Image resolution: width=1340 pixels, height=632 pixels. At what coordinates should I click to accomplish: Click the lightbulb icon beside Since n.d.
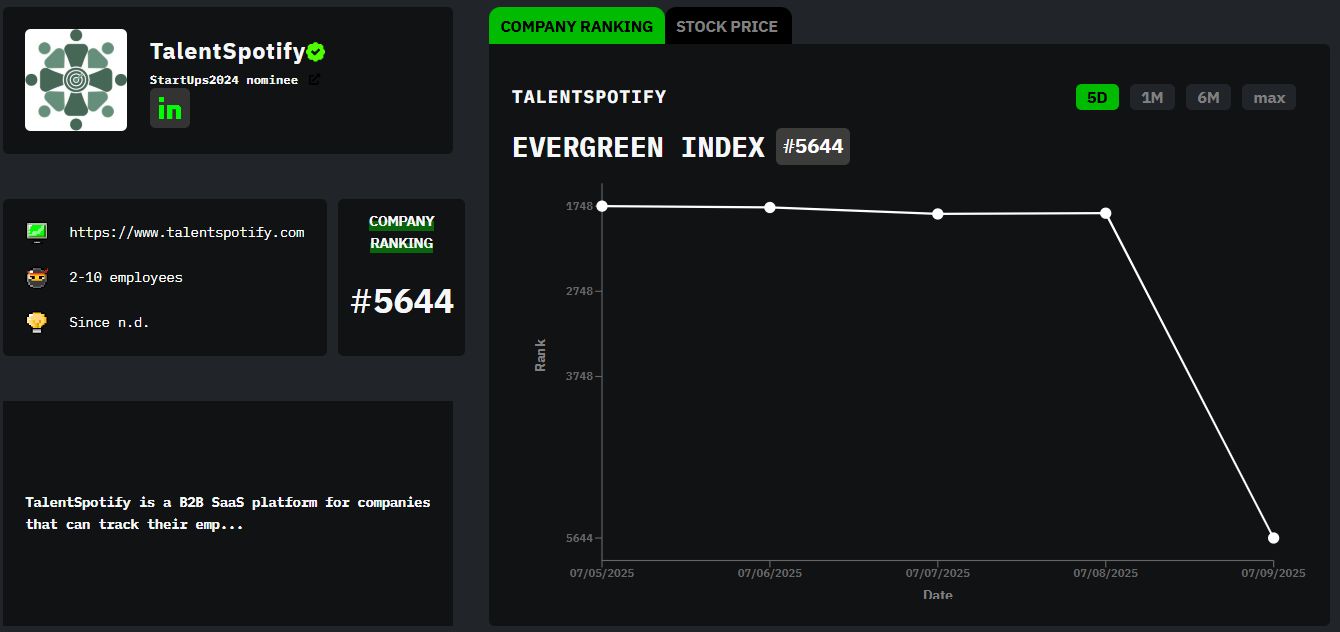click(37, 322)
